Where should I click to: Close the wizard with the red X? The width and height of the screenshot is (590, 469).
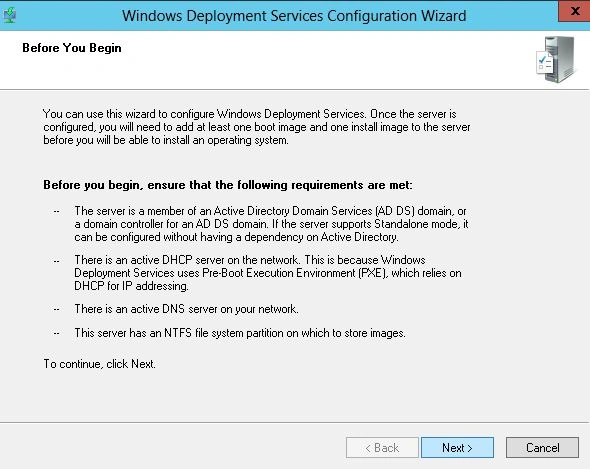pos(574,11)
